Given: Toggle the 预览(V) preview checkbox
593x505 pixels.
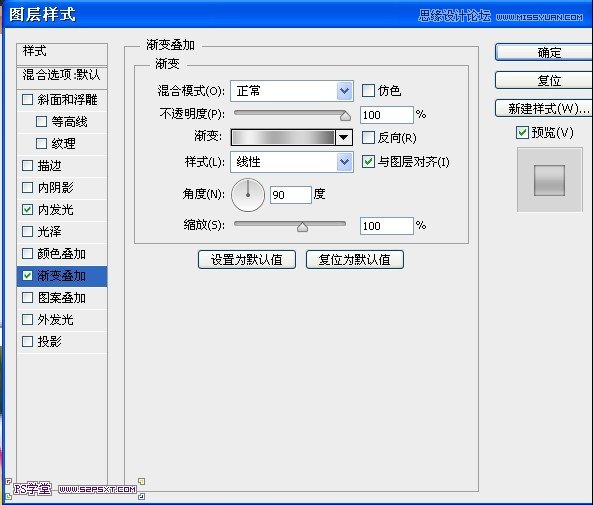Looking at the screenshot, I should pyautogui.click(x=522, y=132).
